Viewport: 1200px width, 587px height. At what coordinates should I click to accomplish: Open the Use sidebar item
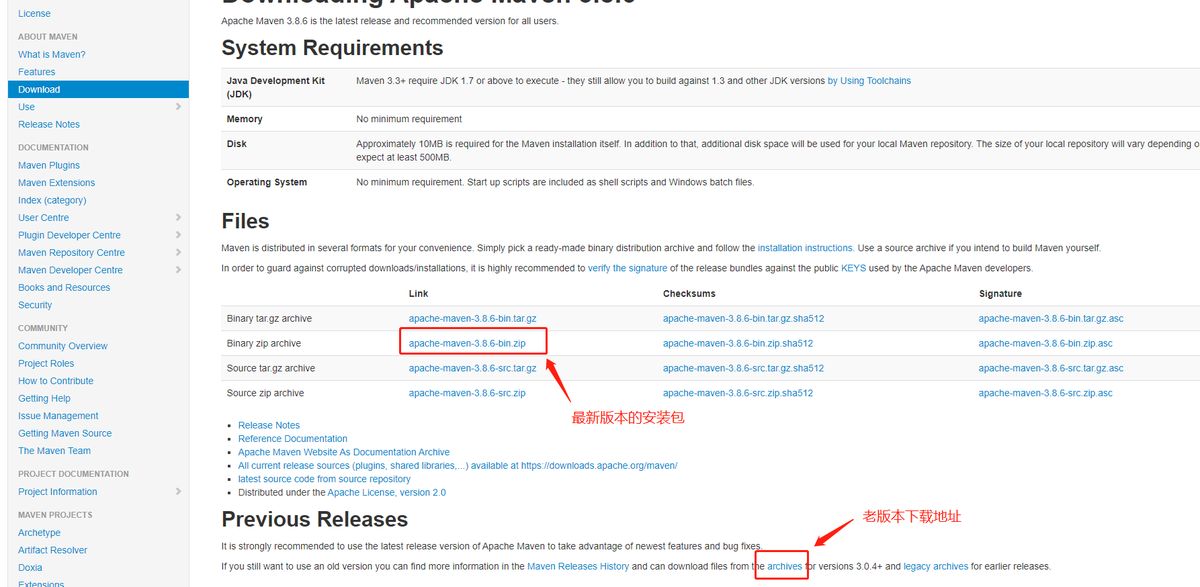click(x=26, y=107)
